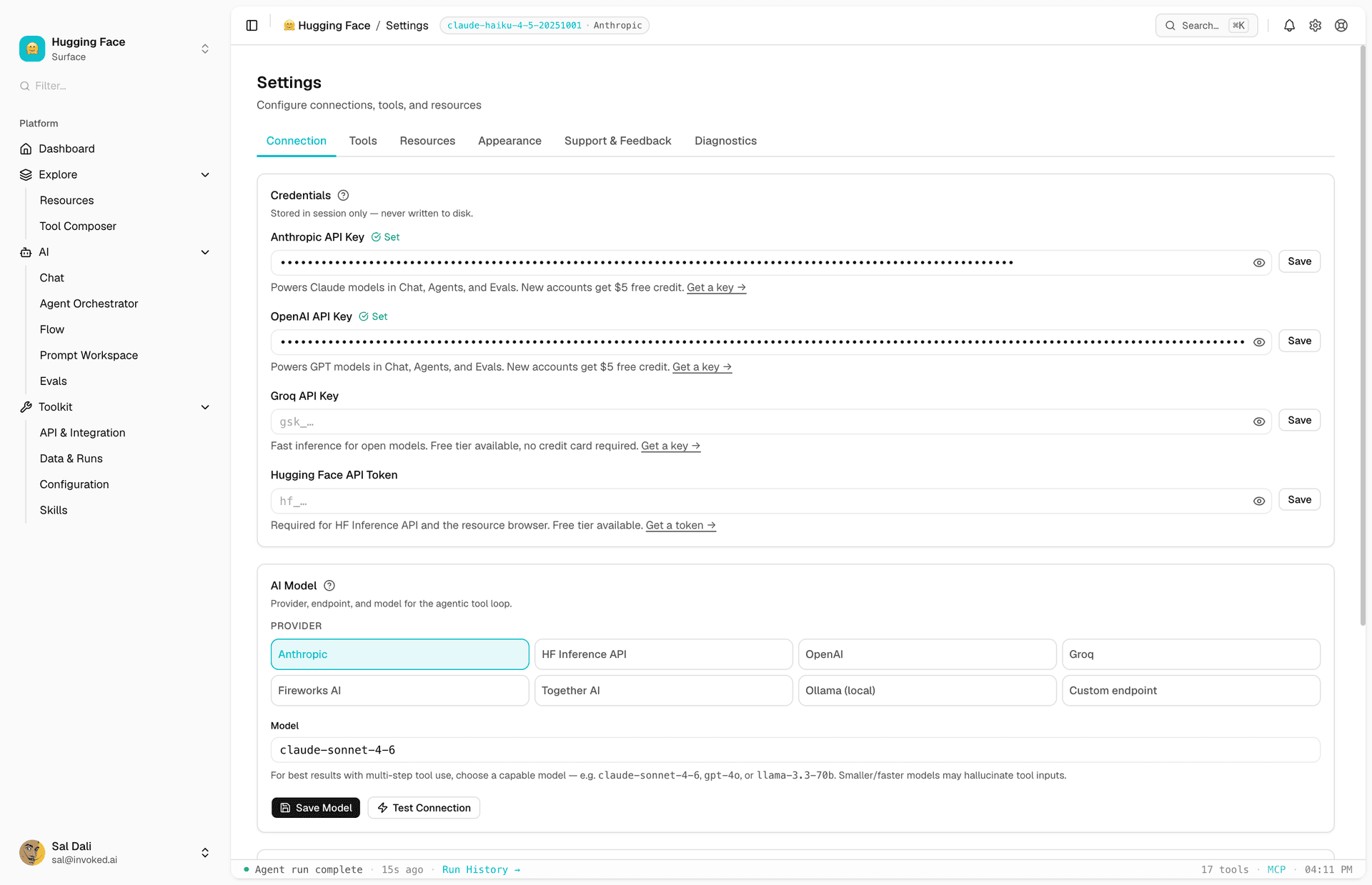Select HF Inference API provider
1372x885 pixels.
click(x=664, y=654)
